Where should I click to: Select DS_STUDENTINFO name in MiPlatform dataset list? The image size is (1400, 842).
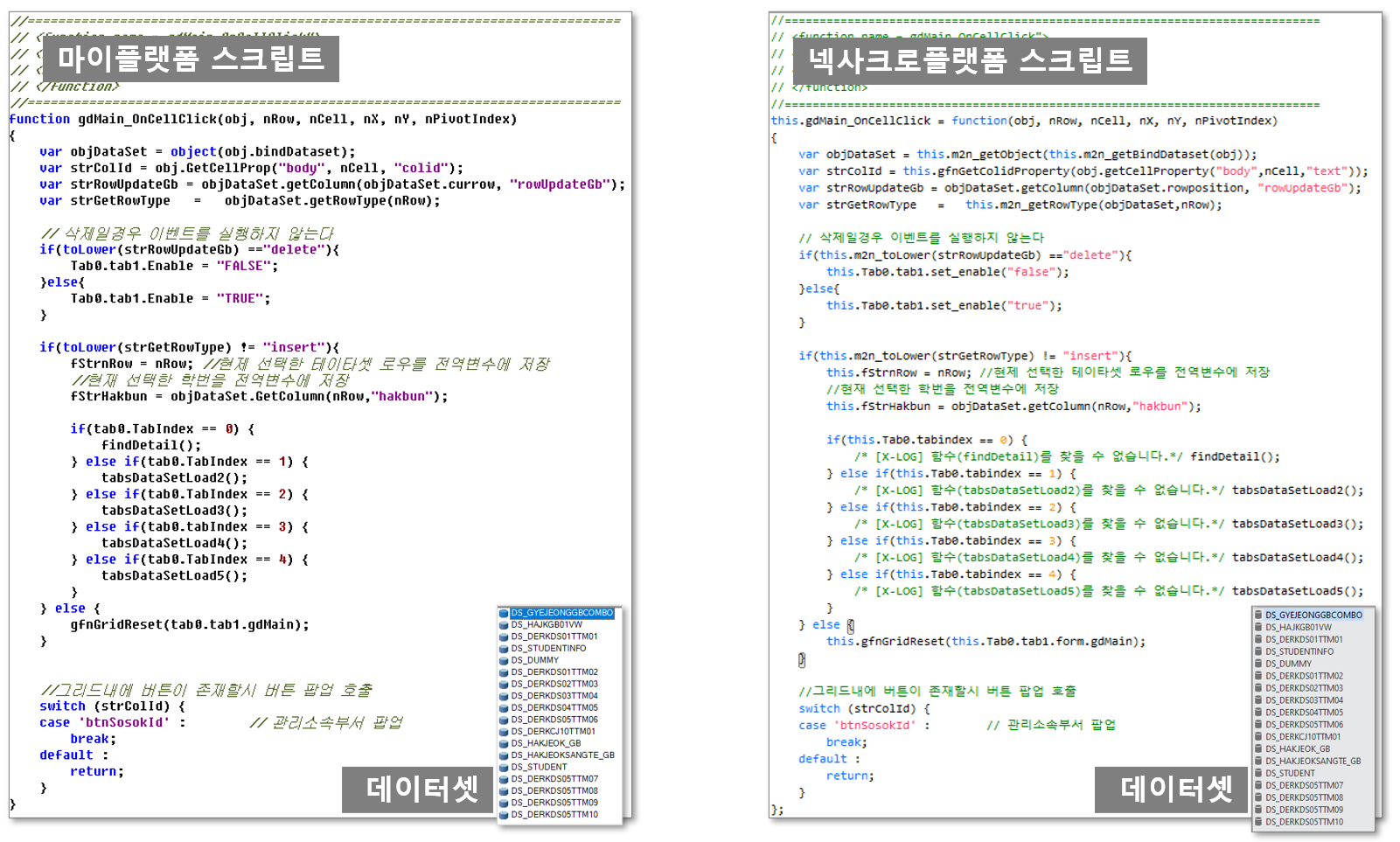548,649
